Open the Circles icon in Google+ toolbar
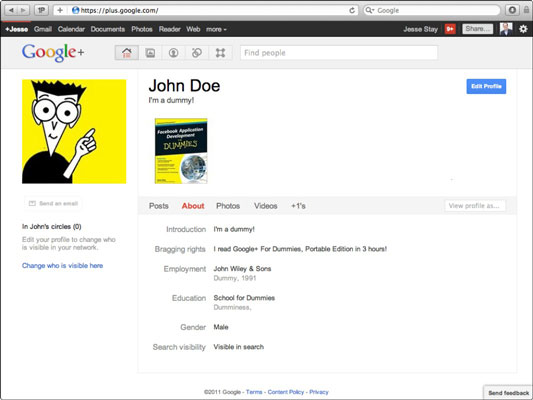The width and height of the screenshot is (533, 400). [x=197, y=53]
